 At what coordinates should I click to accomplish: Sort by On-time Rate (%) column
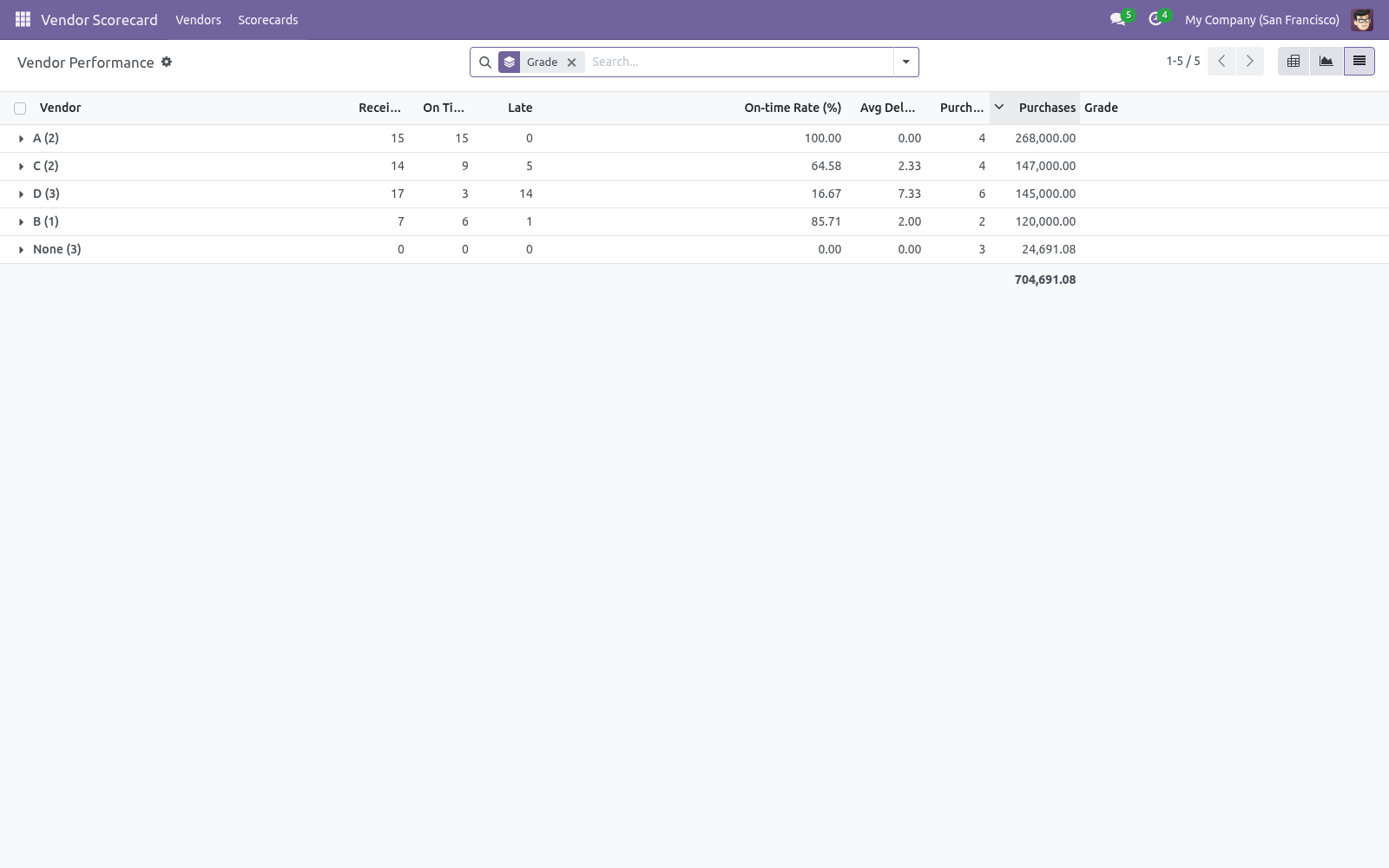(793, 108)
